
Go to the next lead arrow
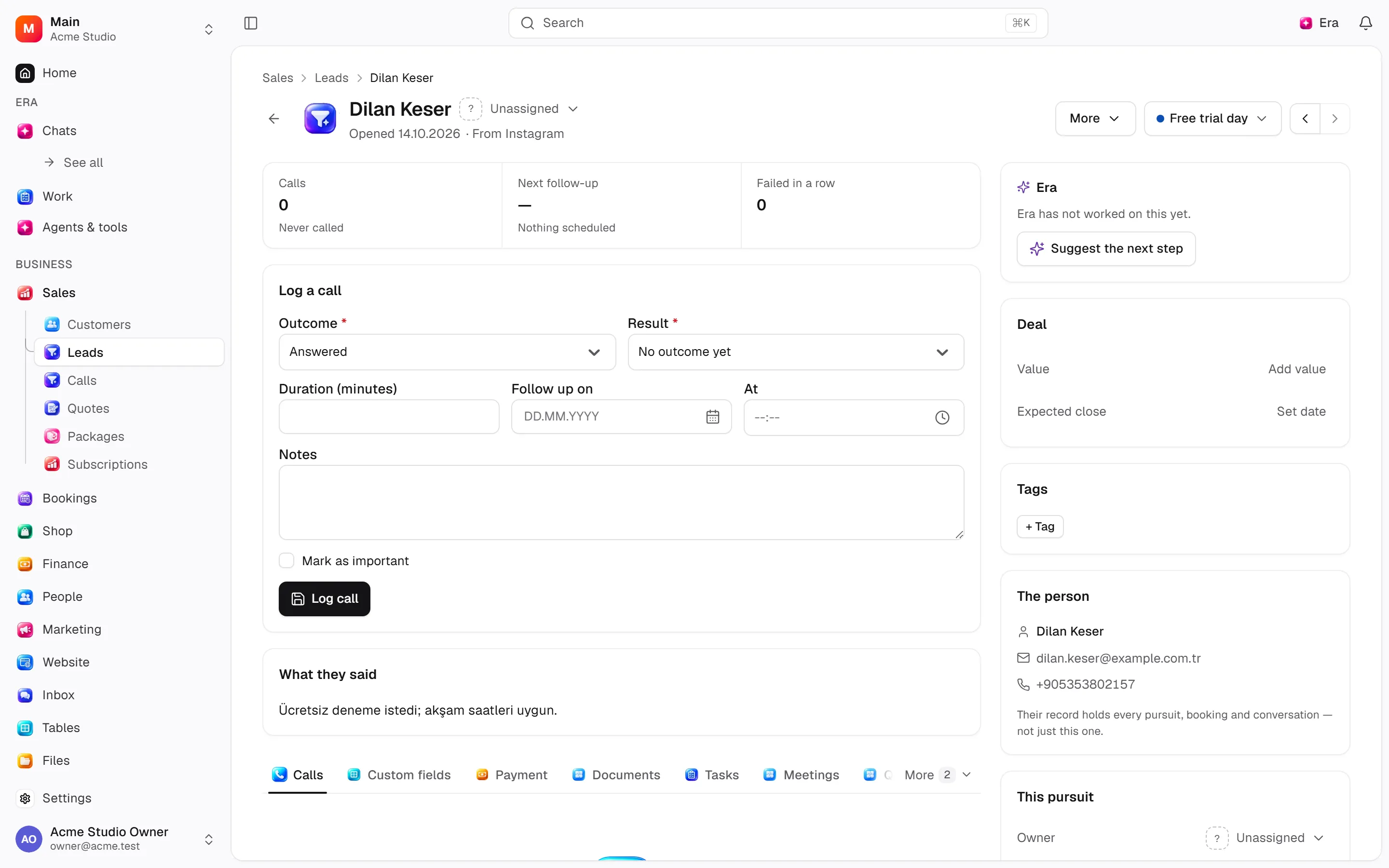click(x=1335, y=119)
